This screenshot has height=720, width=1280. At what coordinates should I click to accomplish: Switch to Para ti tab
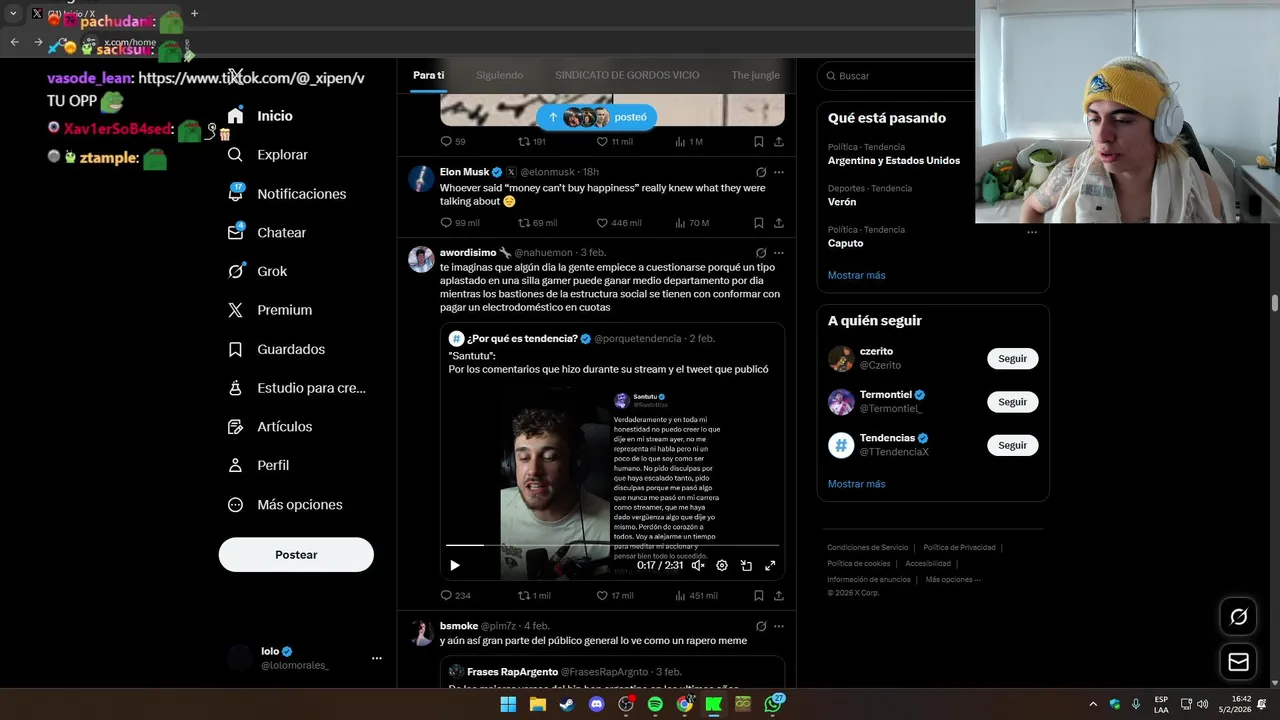429,75
